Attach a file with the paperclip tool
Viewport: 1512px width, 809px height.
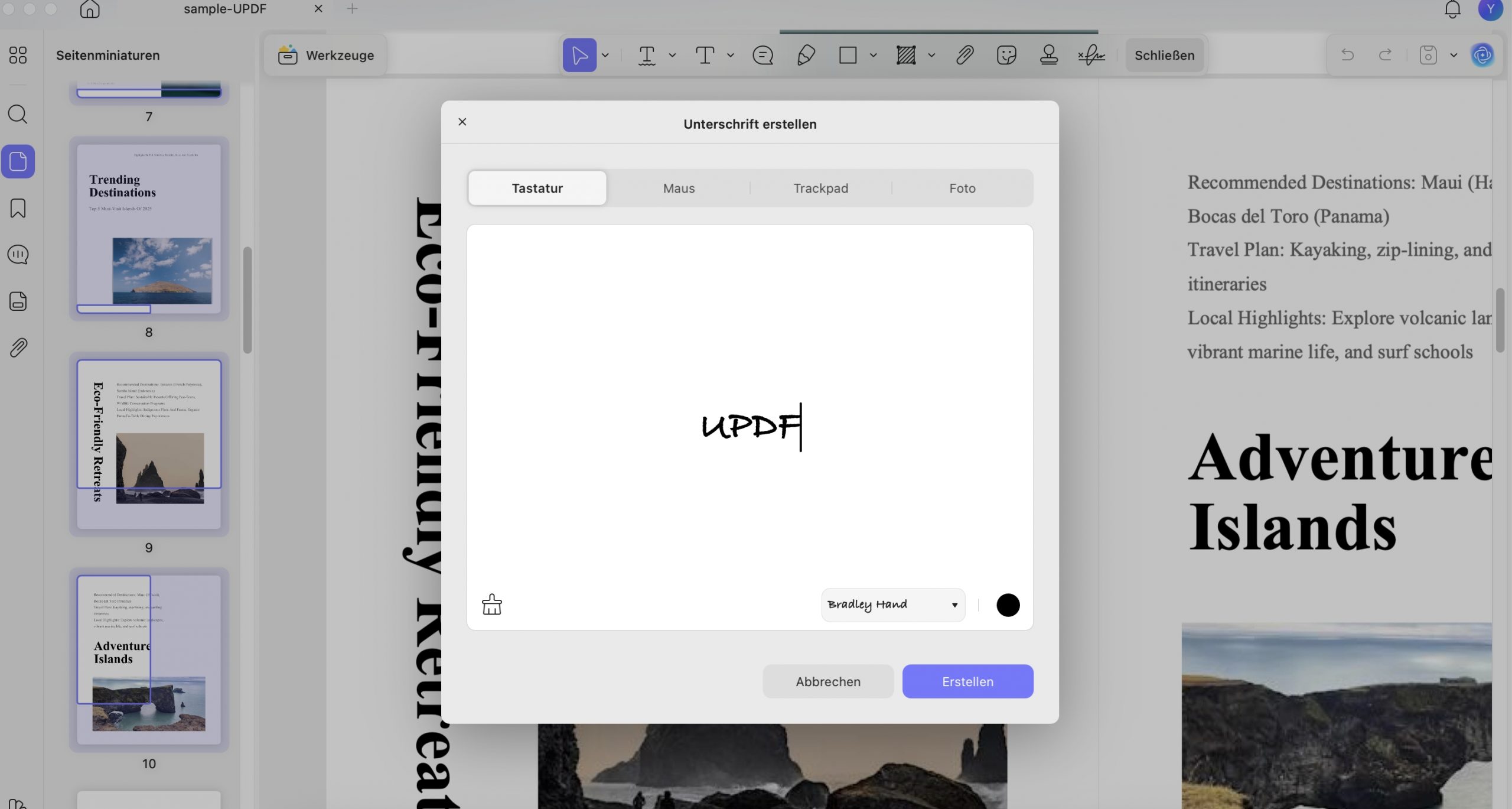coord(964,55)
